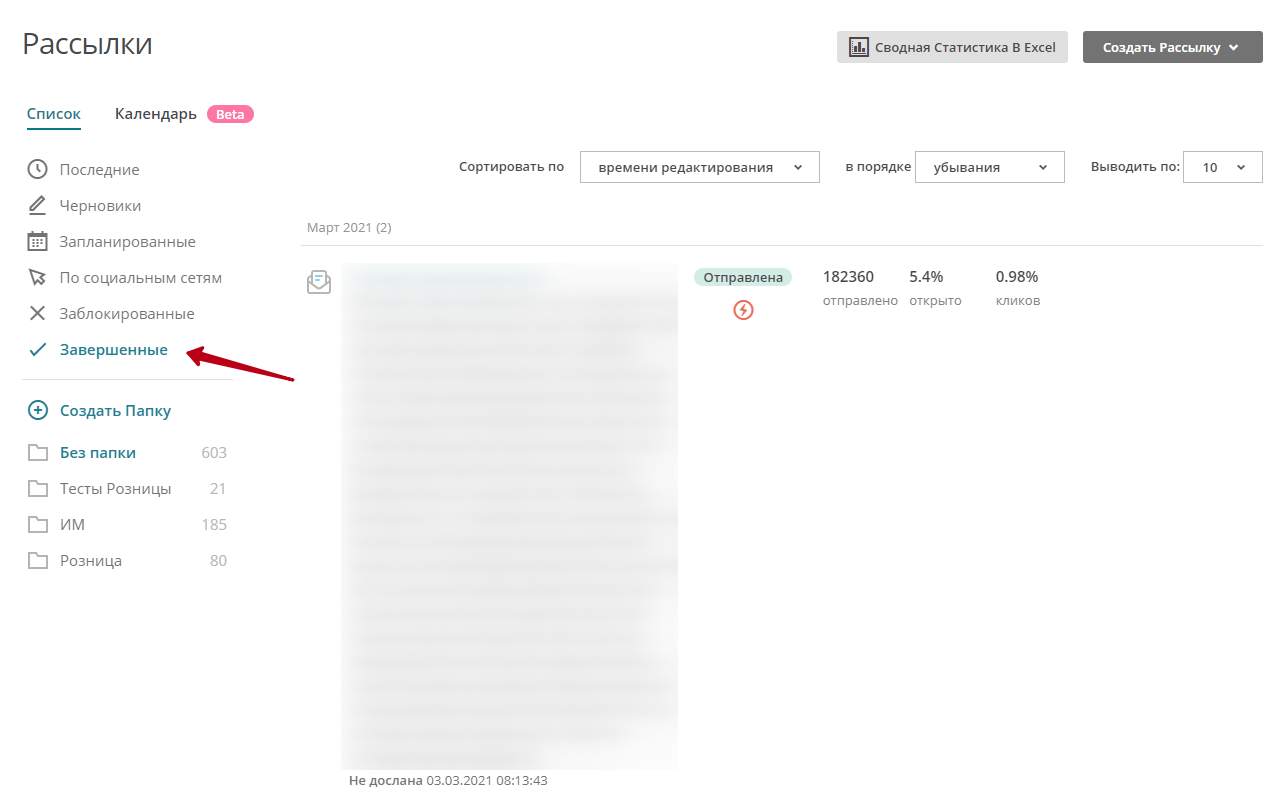Click the cursor icon for По социальным сетям
Image resolution: width=1286 pixels, height=800 pixels.
(x=37, y=277)
